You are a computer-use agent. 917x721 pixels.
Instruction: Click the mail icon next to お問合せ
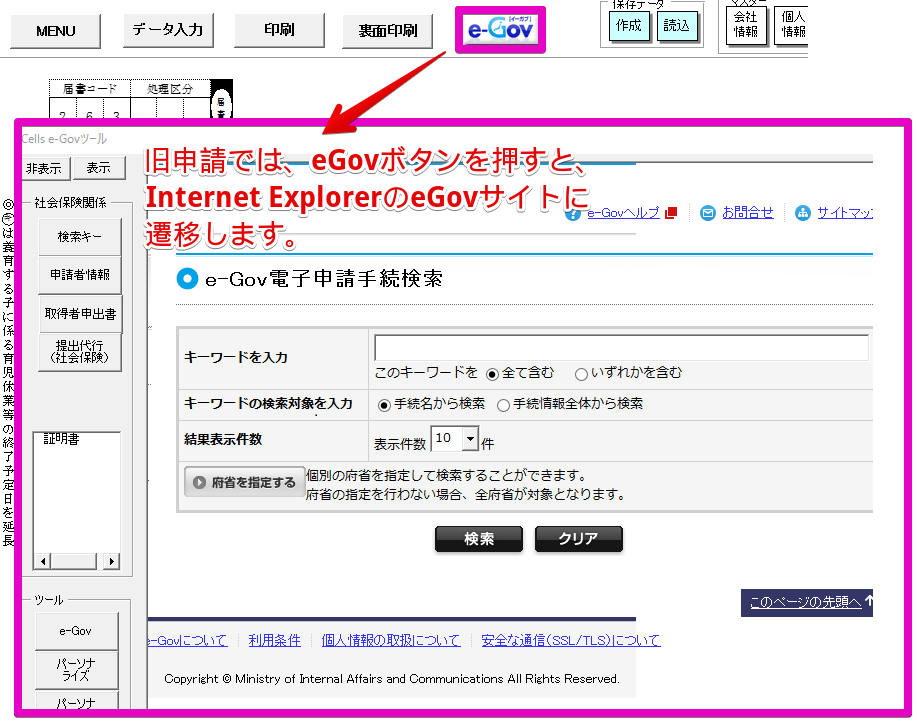pos(708,213)
